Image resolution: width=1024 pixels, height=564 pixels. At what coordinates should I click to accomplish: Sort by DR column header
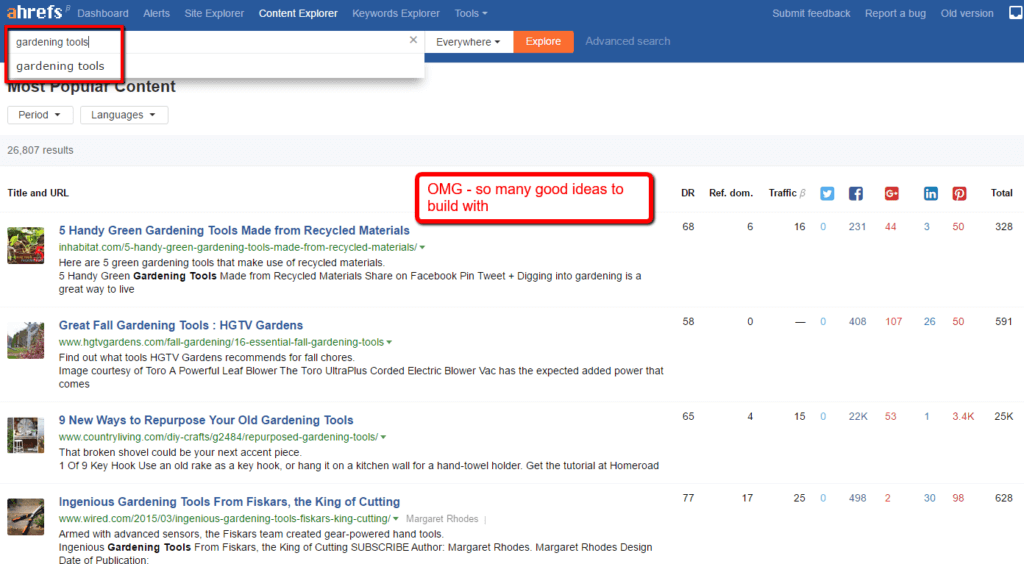[x=688, y=193]
